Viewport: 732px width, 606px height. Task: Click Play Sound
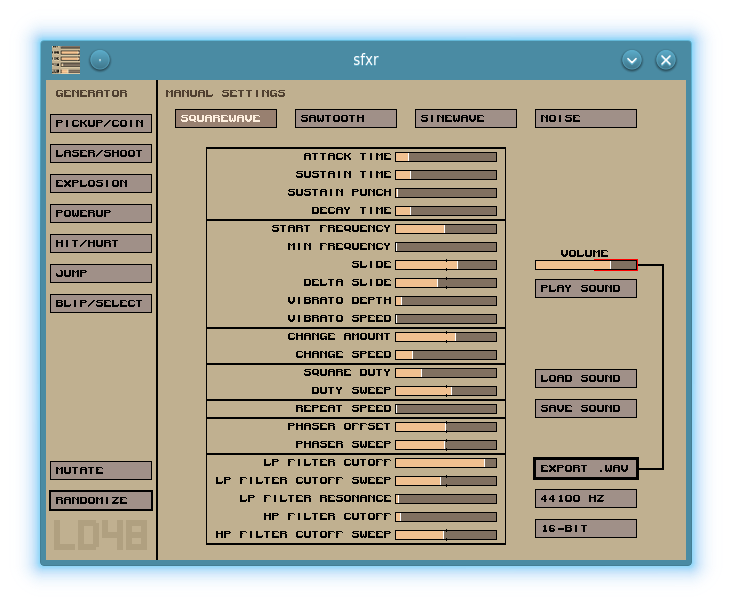pyautogui.click(x=586, y=288)
